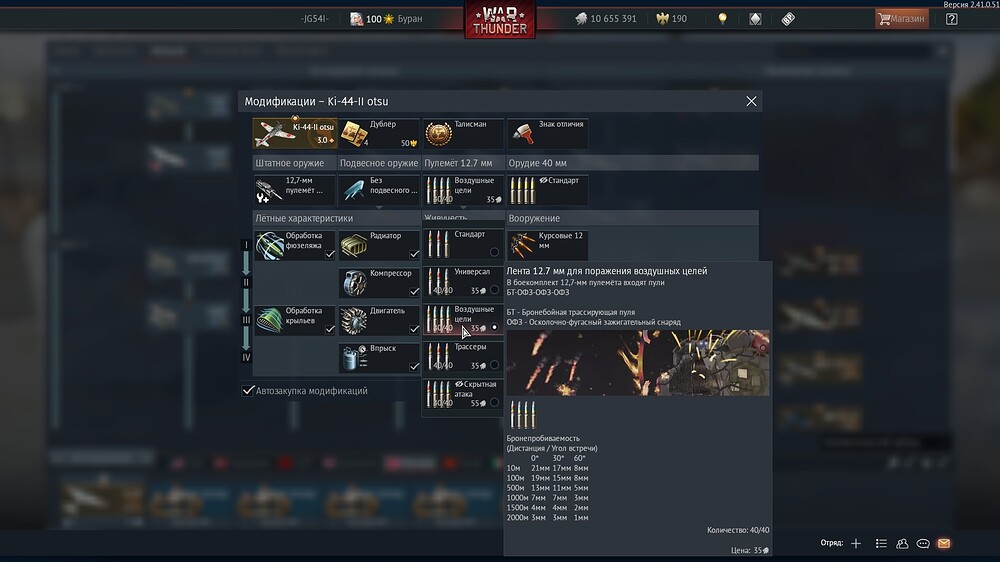The height and width of the screenshot is (562, 1000).
Task: Toggle Обработка фюзеляжа checkbox
Action: tap(329, 254)
